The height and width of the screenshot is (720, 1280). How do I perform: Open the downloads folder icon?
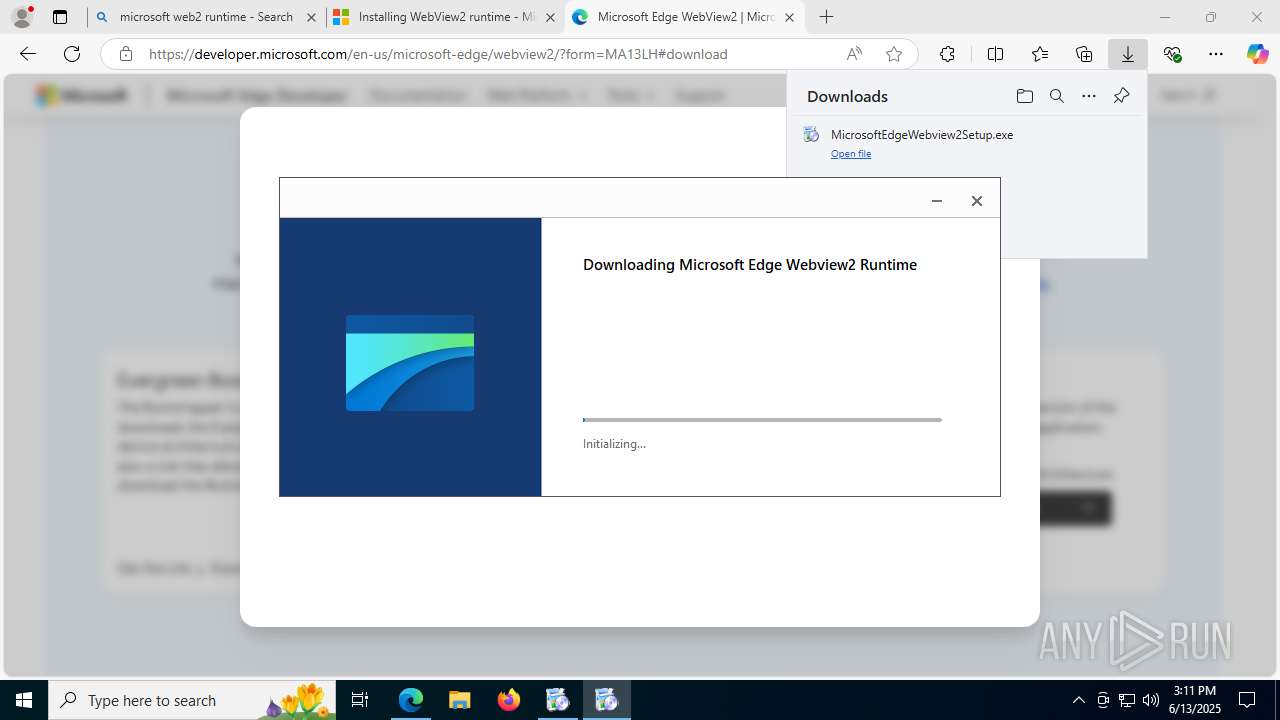pos(1024,96)
